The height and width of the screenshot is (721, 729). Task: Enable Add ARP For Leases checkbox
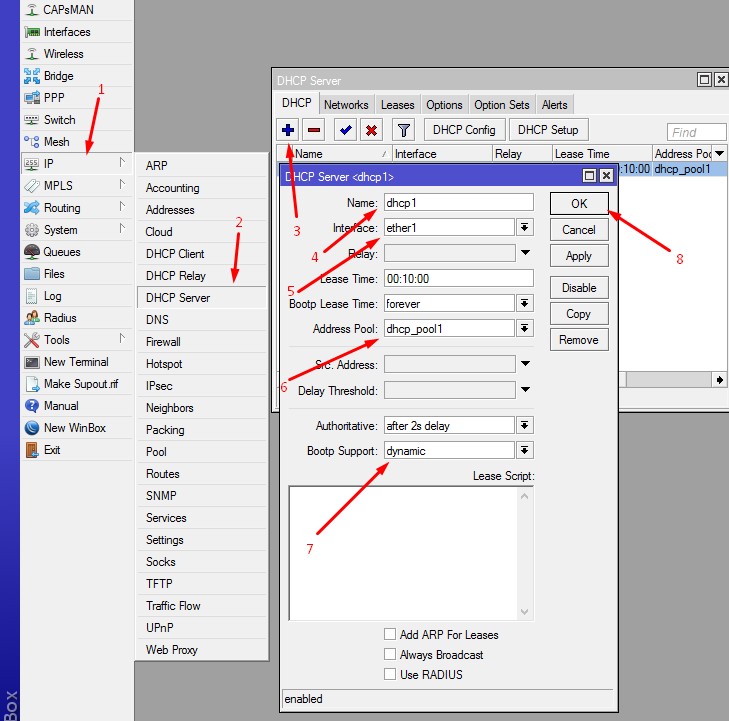click(390, 635)
